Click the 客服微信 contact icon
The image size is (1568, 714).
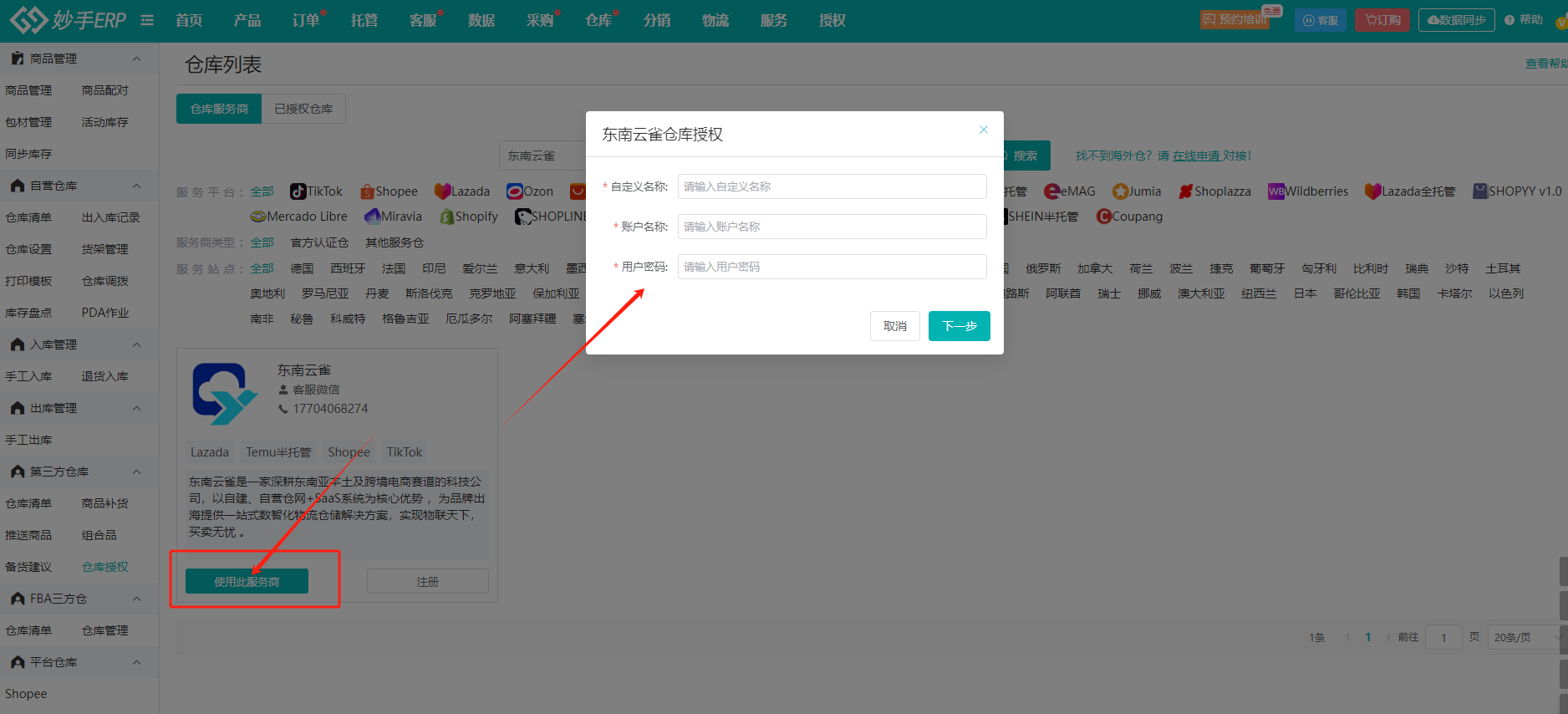pos(283,390)
